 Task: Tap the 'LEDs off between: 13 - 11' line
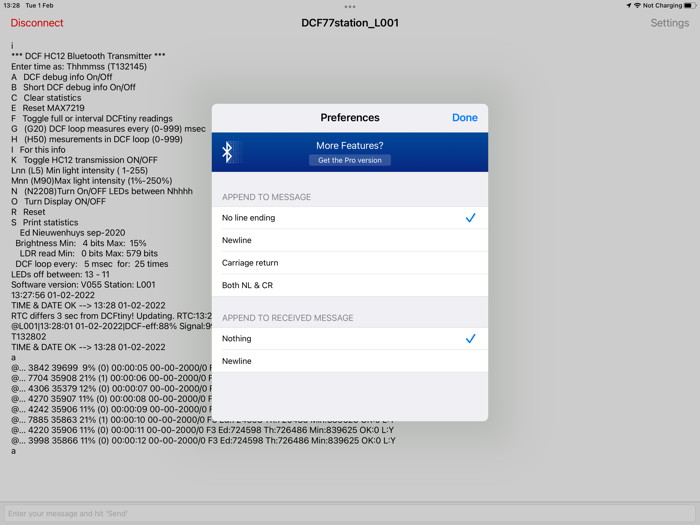pyautogui.click(x=60, y=275)
